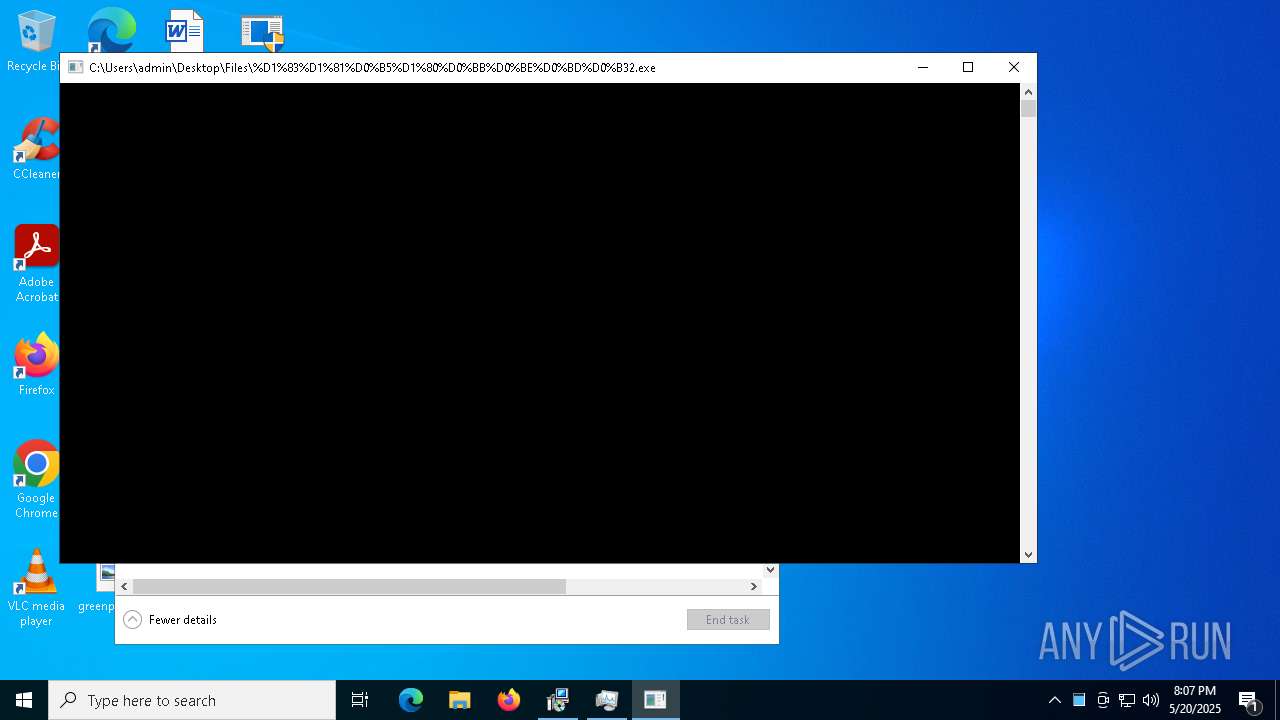The width and height of the screenshot is (1280, 720).
Task: Minimize the console window
Action: [x=922, y=68]
